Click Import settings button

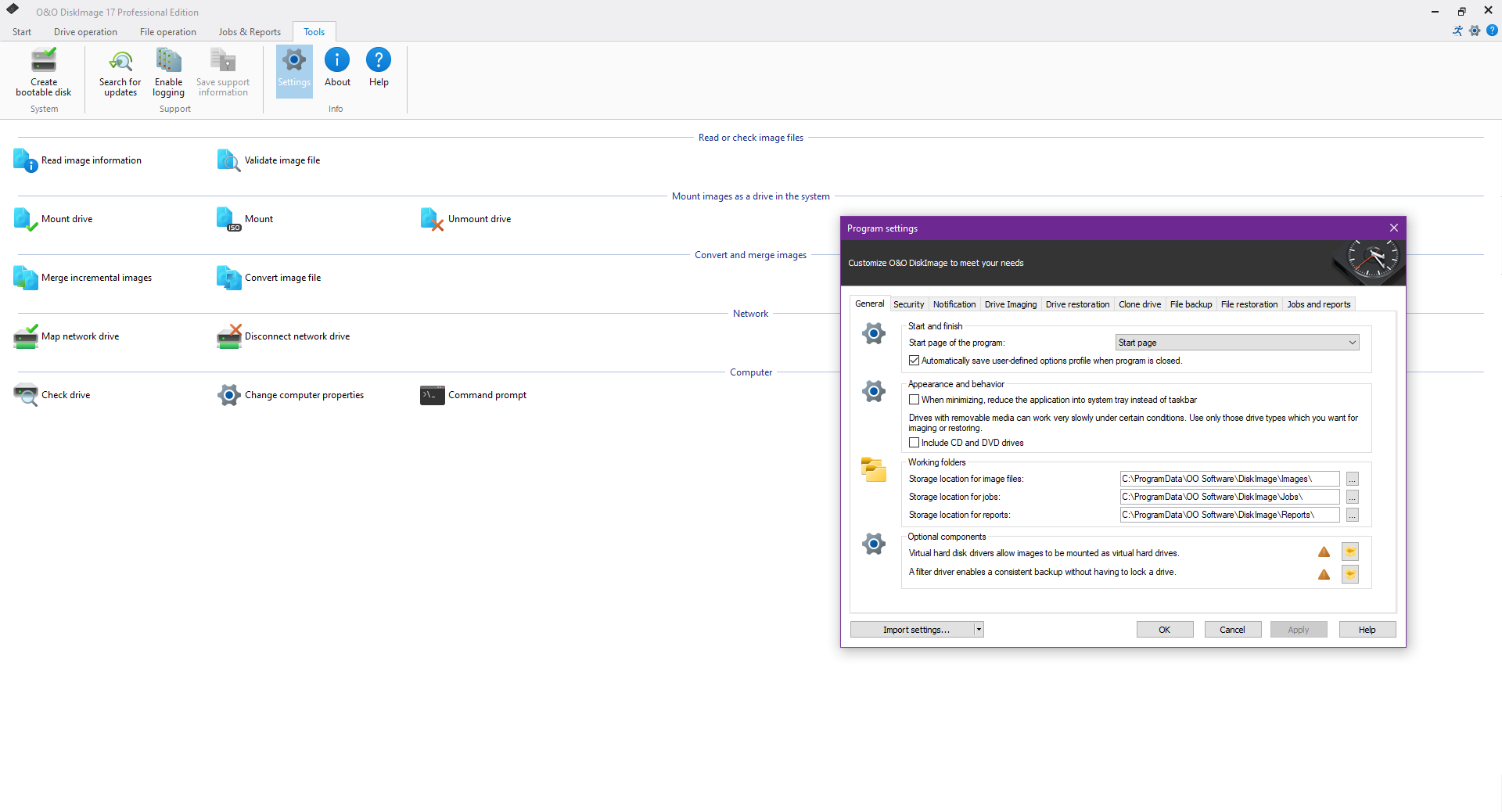pyautogui.click(x=912, y=630)
